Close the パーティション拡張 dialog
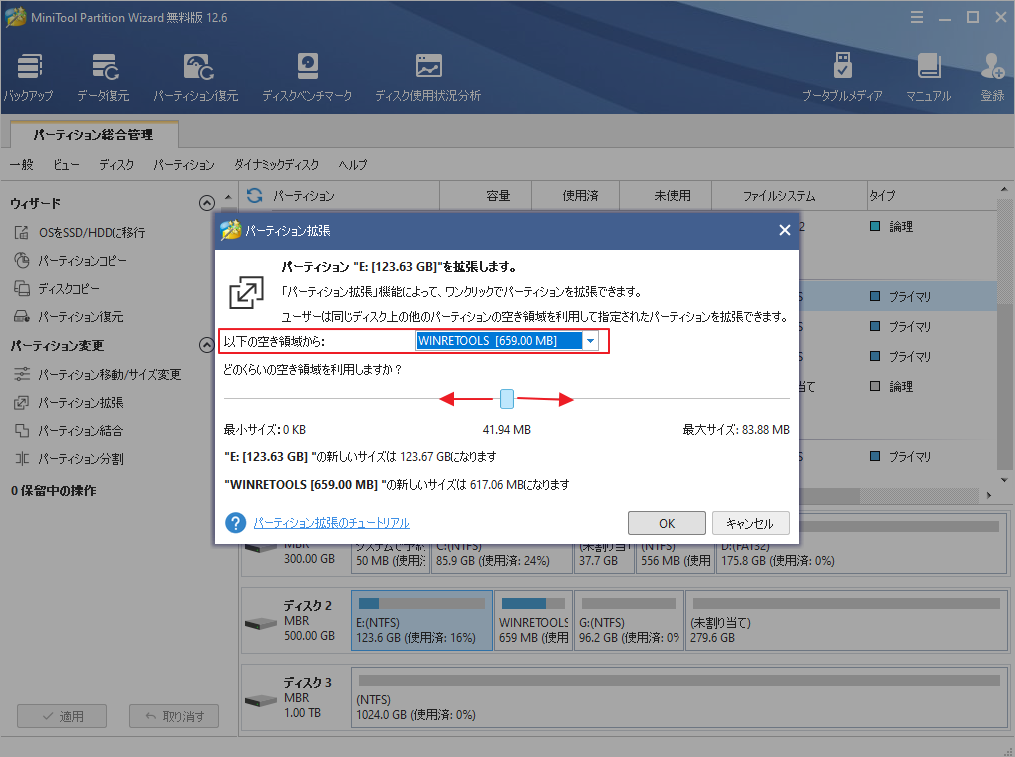Viewport: 1015px width, 757px height. [x=785, y=231]
